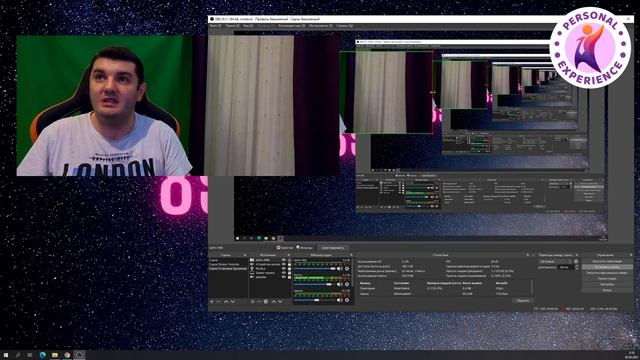Viewport: 640px width, 360px height.
Task: Open source Свойства from the preview toolbar
Action: point(285,247)
